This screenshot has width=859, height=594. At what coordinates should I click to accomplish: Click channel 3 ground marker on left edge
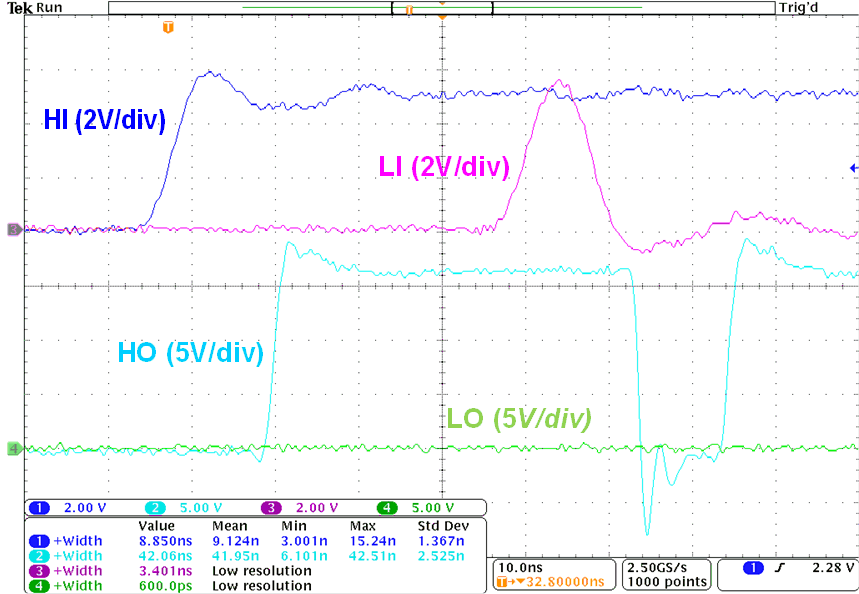(x=13, y=229)
